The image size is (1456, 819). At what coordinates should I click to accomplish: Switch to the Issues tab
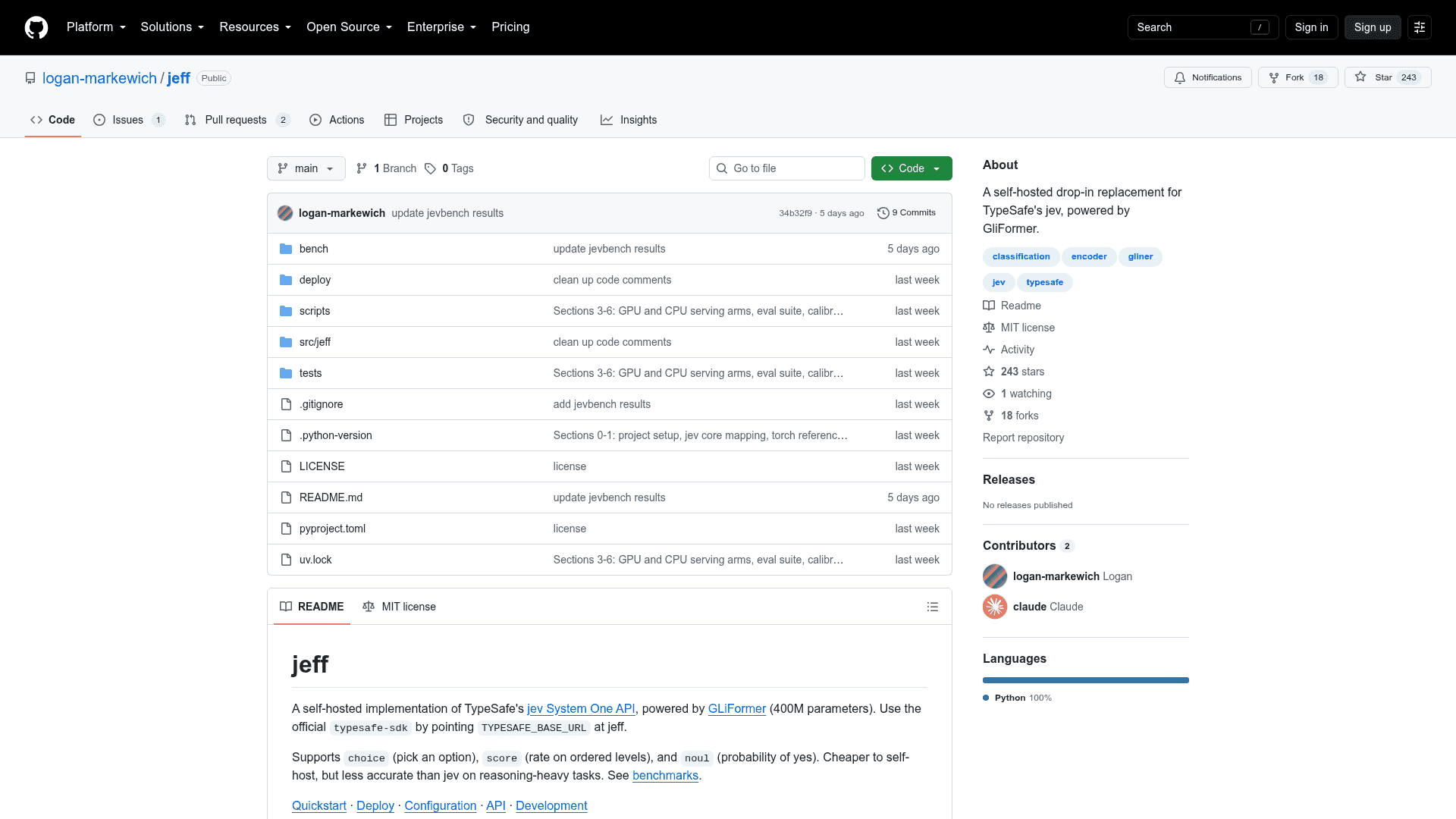click(x=129, y=120)
